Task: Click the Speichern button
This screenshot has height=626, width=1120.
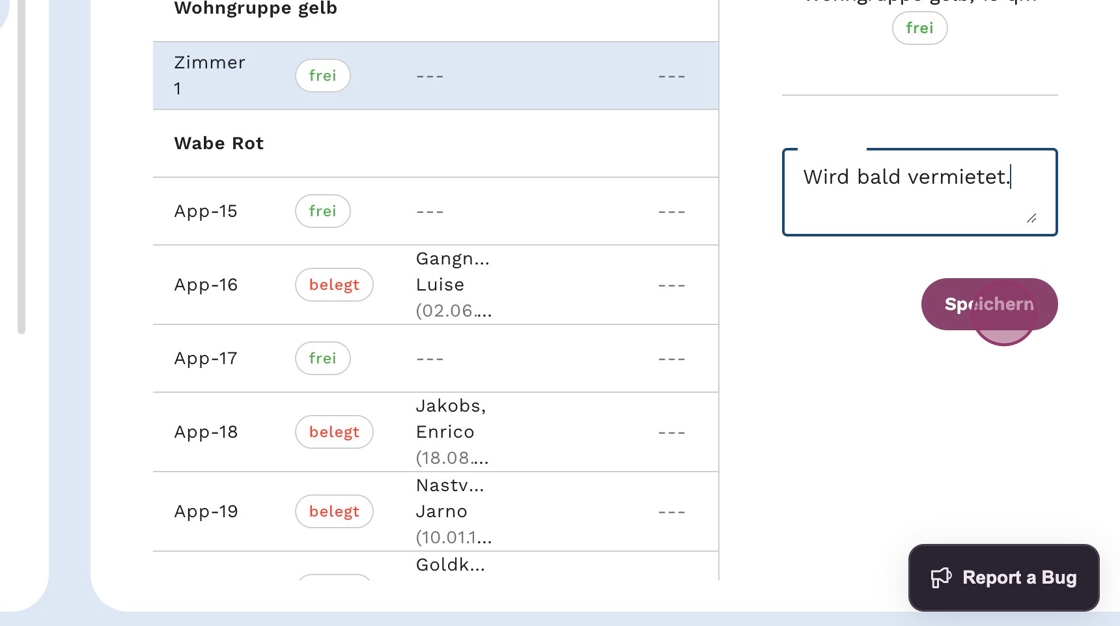Action: tap(988, 304)
